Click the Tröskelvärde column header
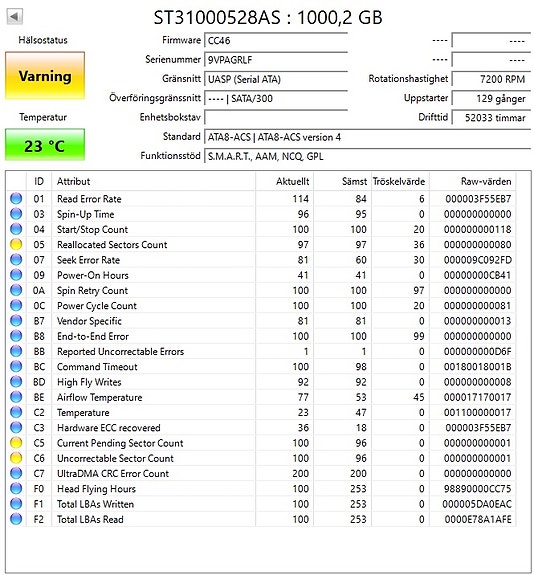534x575 pixels. 400,181
